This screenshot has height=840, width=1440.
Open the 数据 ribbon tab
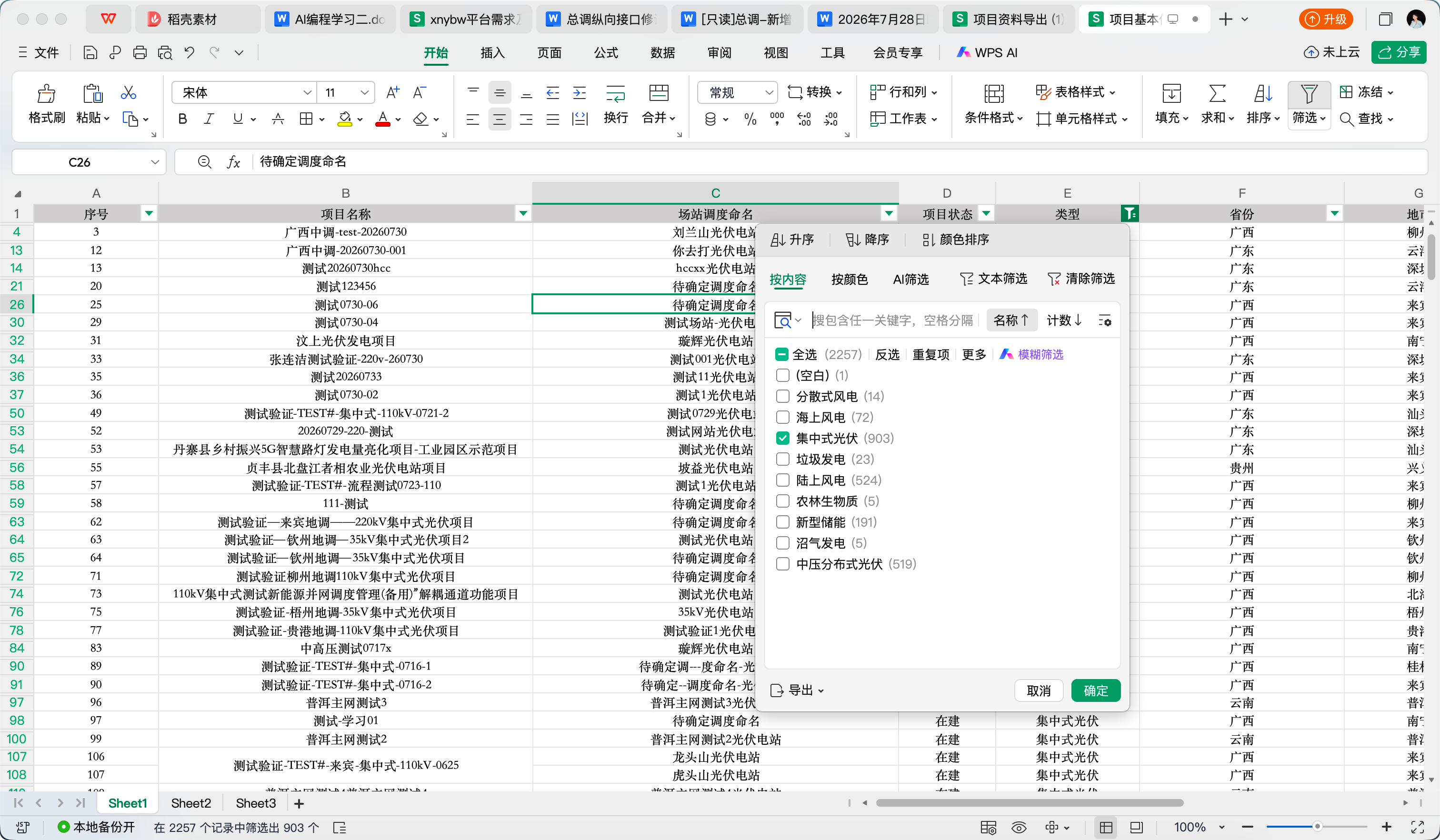pos(663,52)
